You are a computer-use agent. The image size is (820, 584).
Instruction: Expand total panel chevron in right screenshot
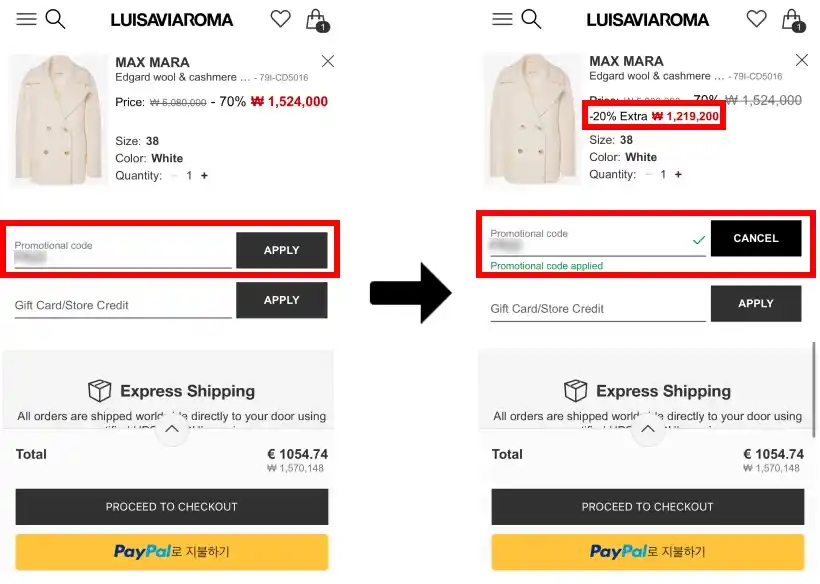click(648, 430)
